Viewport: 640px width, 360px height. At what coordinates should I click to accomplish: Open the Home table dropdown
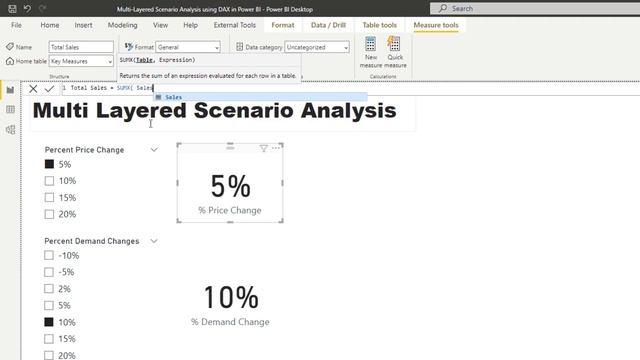(x=81, y=61)
